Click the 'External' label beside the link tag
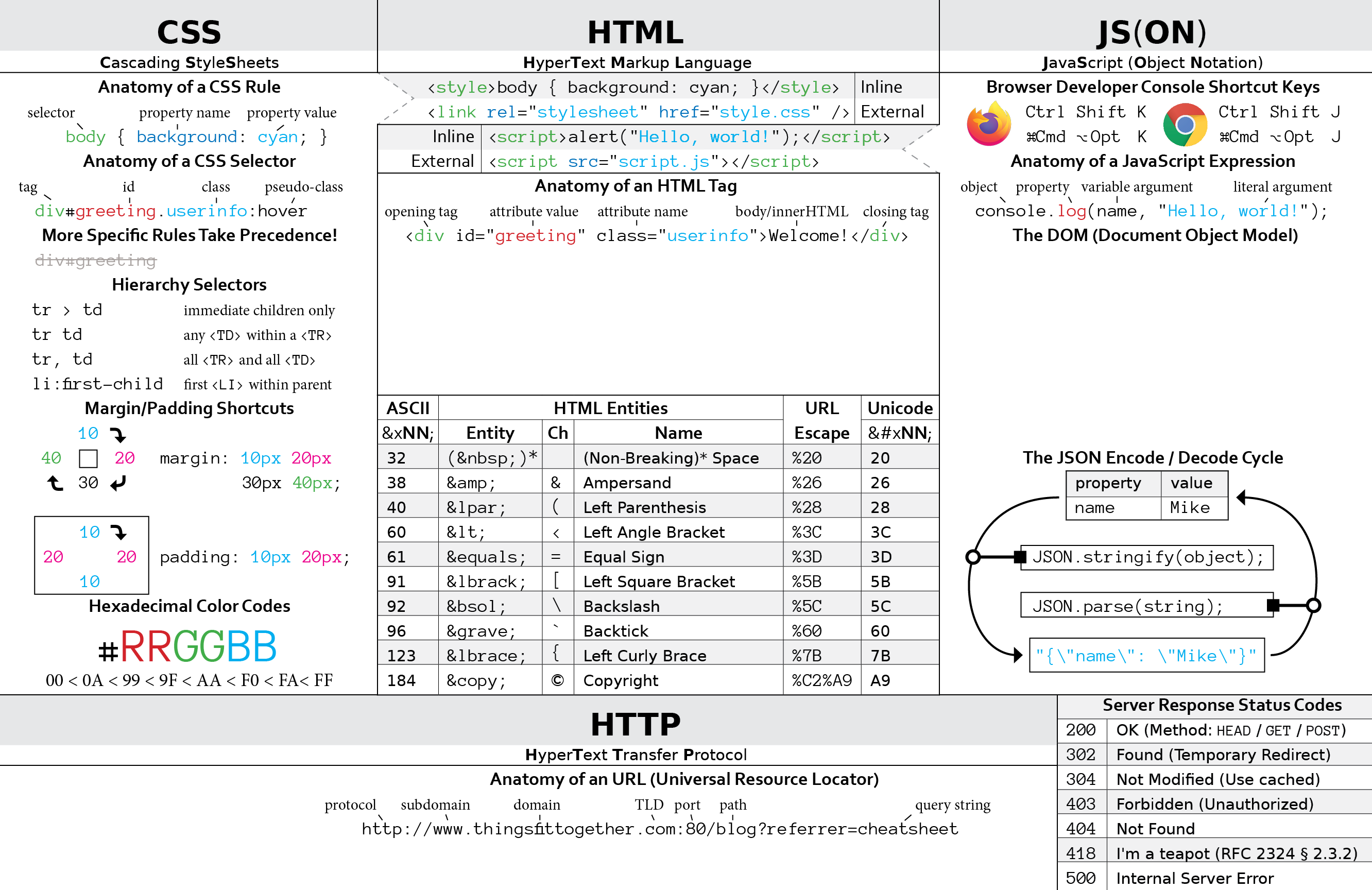The width and height of the screenshot is (1372, 890). pyautogui.click(x=893, y=112)
